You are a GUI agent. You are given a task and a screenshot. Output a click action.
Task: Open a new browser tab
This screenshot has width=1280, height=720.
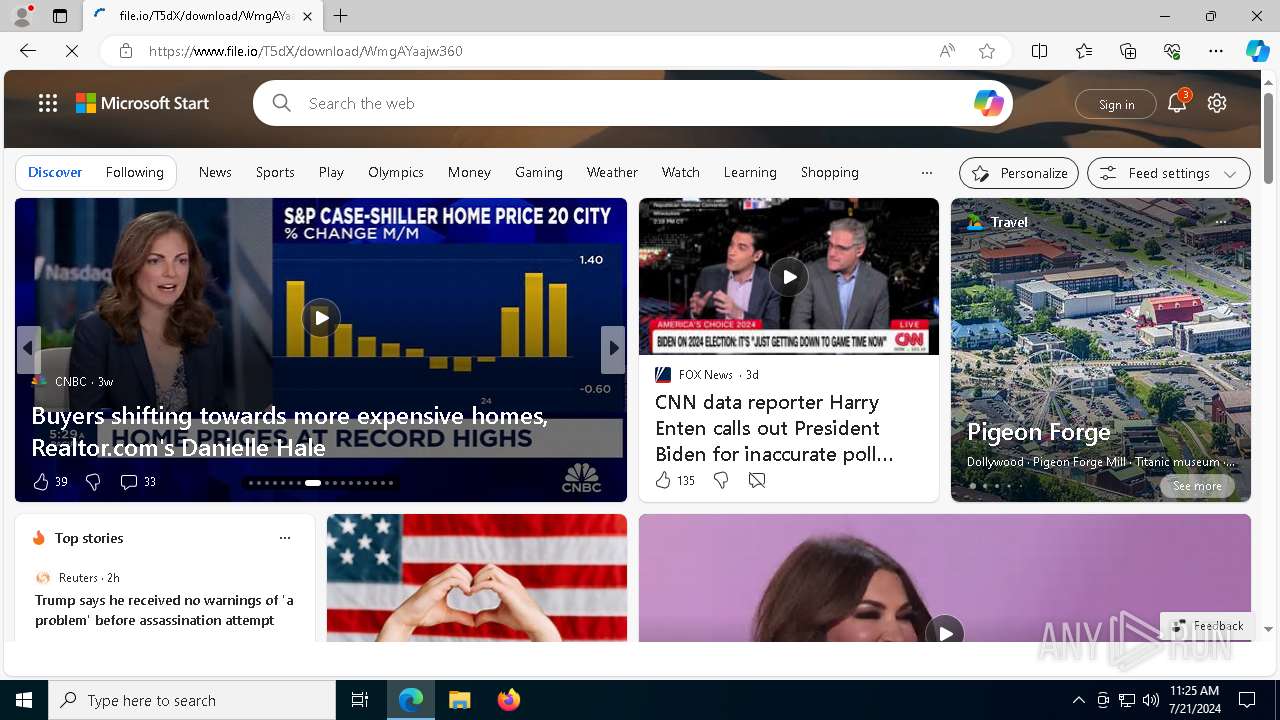pos(341,16)
